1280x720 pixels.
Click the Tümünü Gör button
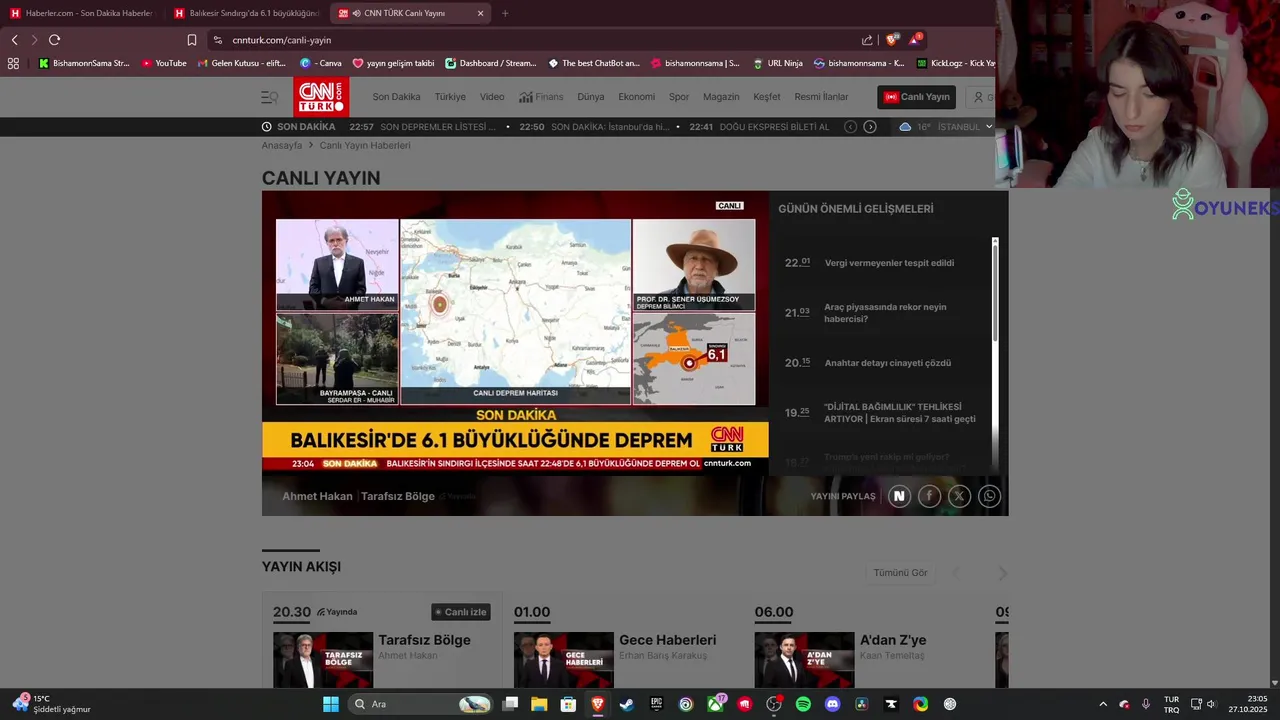pos(901,573)
